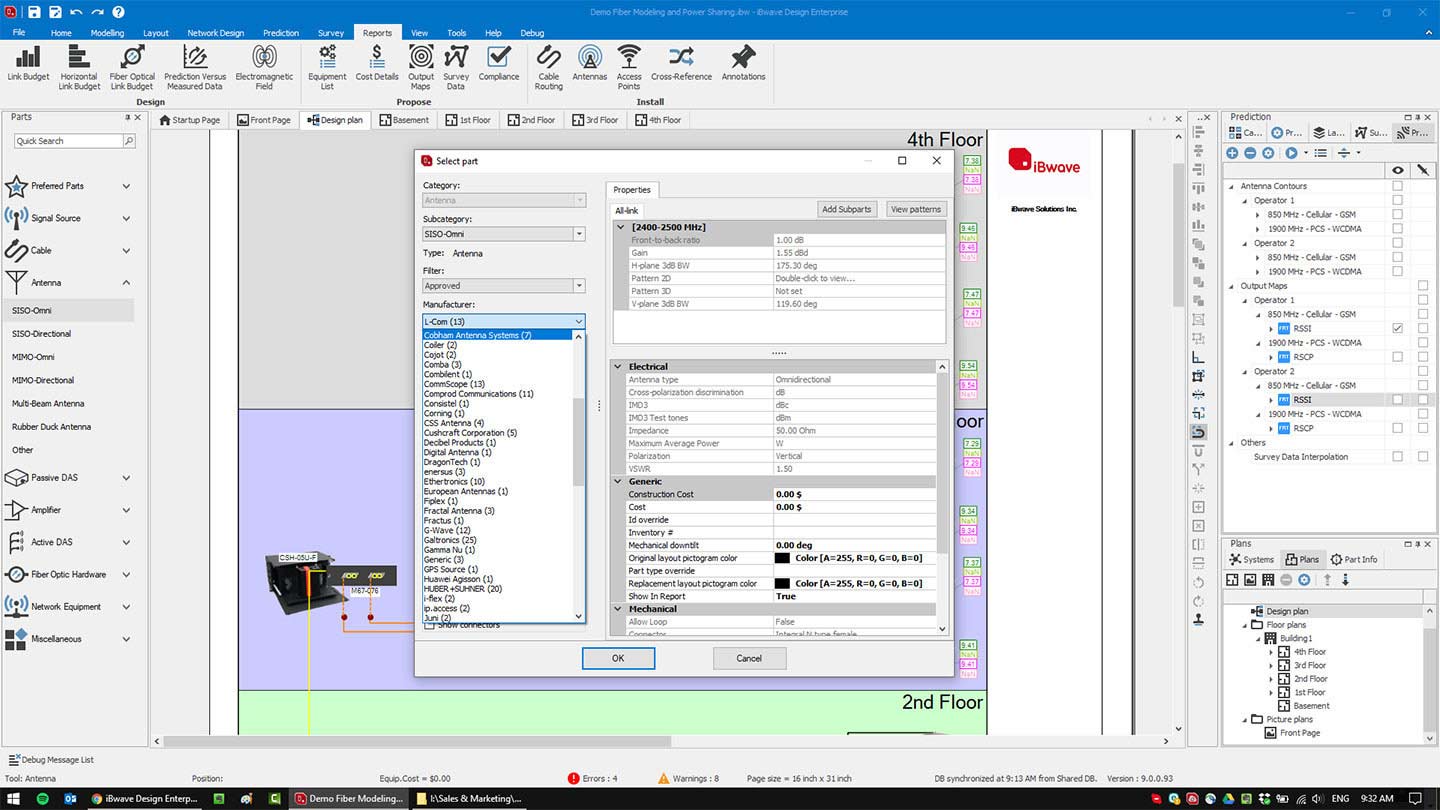Screen dimensions: 1440x810
Task: Open the Antennas install report
Action: coord(590,64)
